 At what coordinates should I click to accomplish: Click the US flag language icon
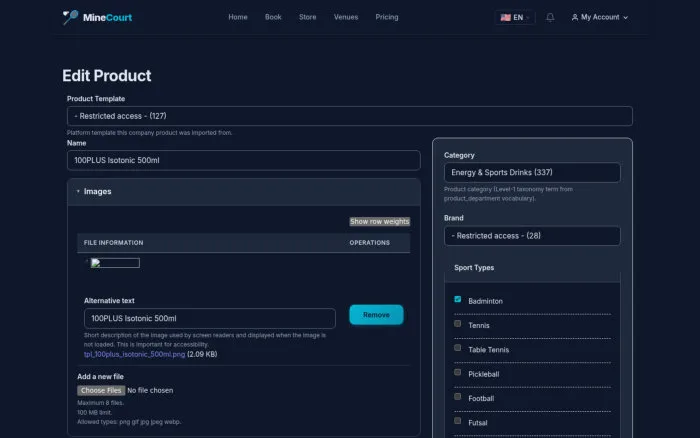505,17
